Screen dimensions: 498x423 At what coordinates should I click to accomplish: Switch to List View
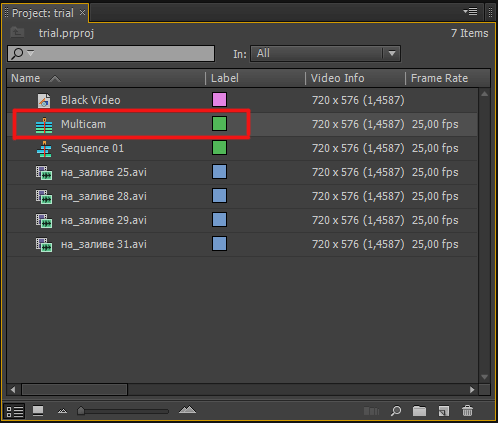click(15, 411)
